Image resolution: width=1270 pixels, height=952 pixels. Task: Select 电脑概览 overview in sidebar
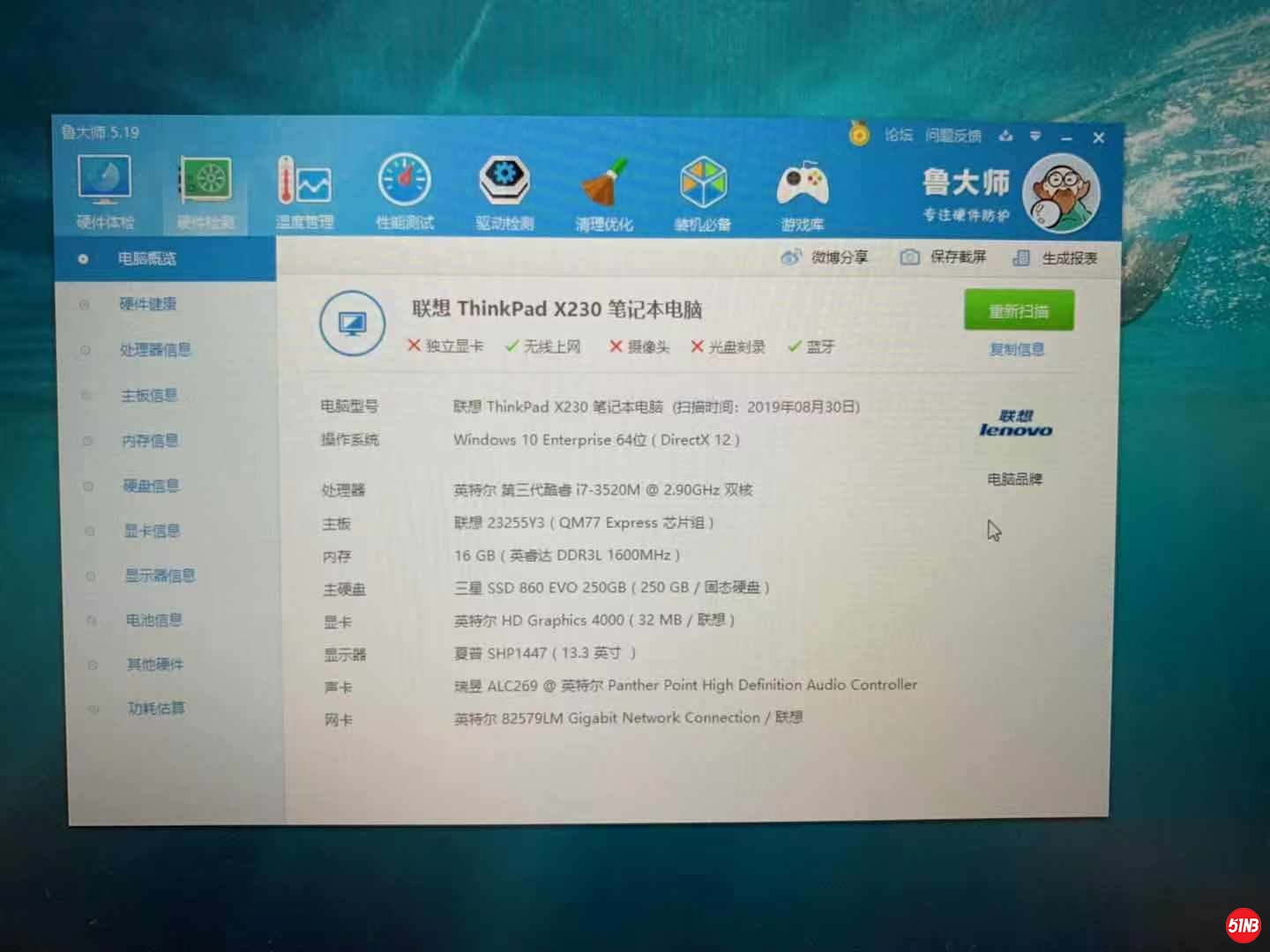click(147, 259)
